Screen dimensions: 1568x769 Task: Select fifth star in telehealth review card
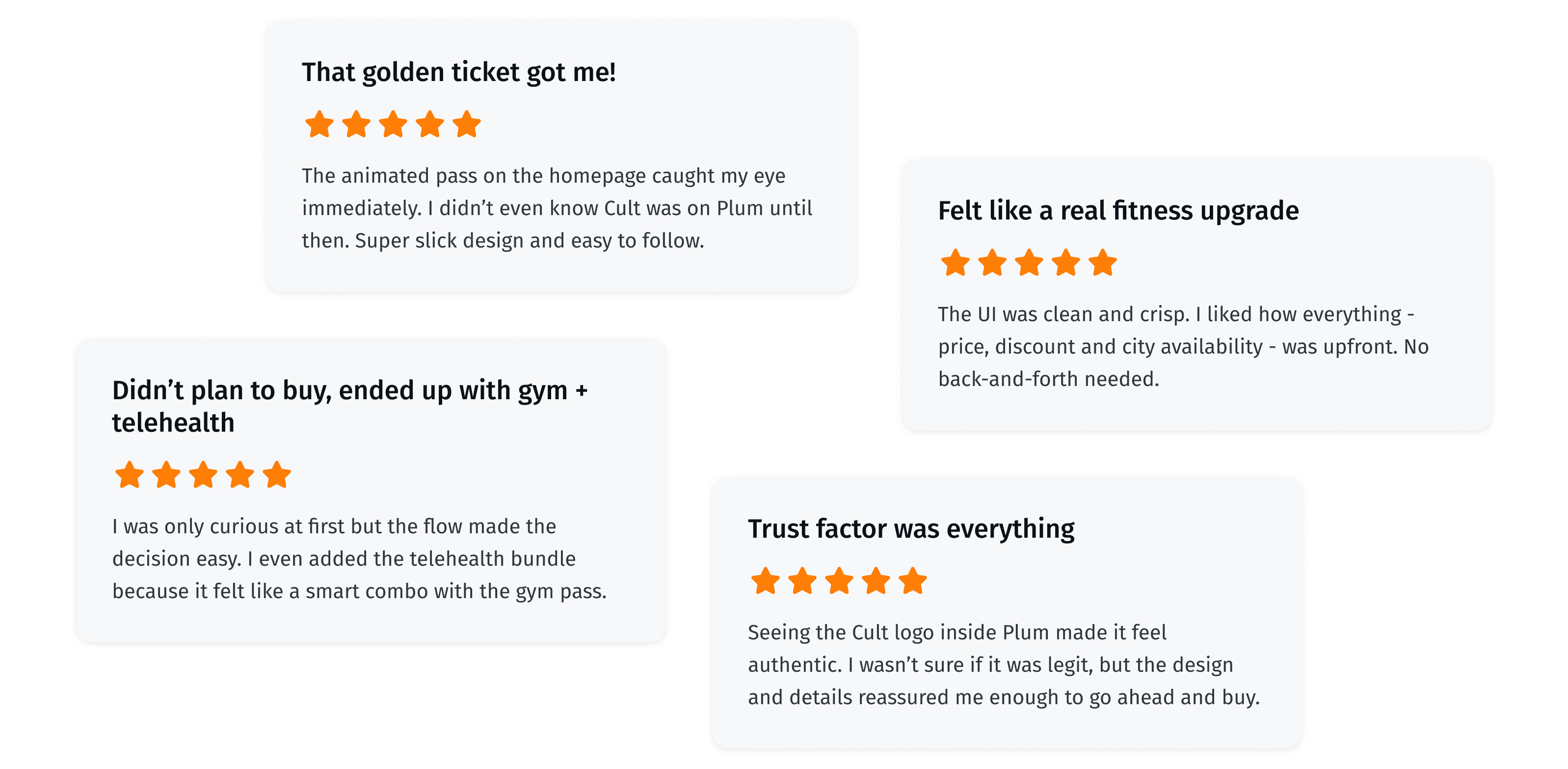[277, 475]
